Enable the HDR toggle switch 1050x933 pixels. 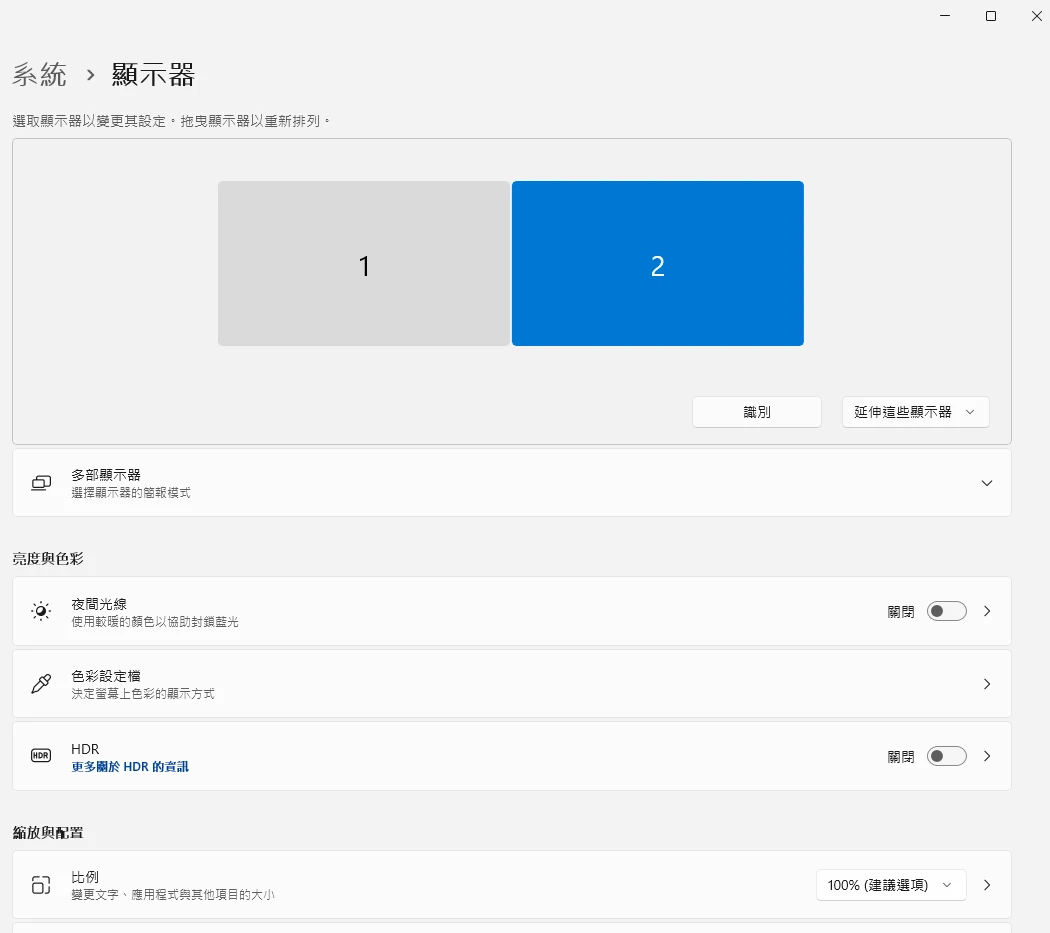[x=946, y=756]
